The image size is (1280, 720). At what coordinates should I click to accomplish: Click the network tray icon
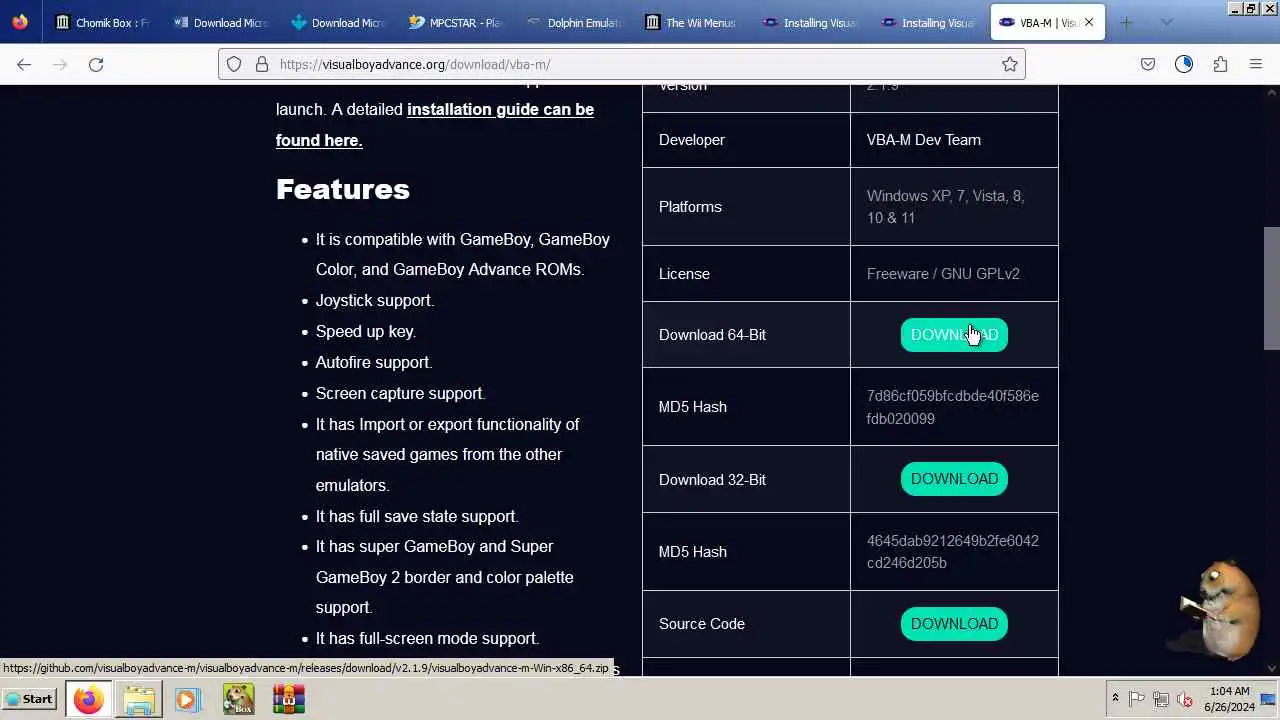click(1161, 699)
